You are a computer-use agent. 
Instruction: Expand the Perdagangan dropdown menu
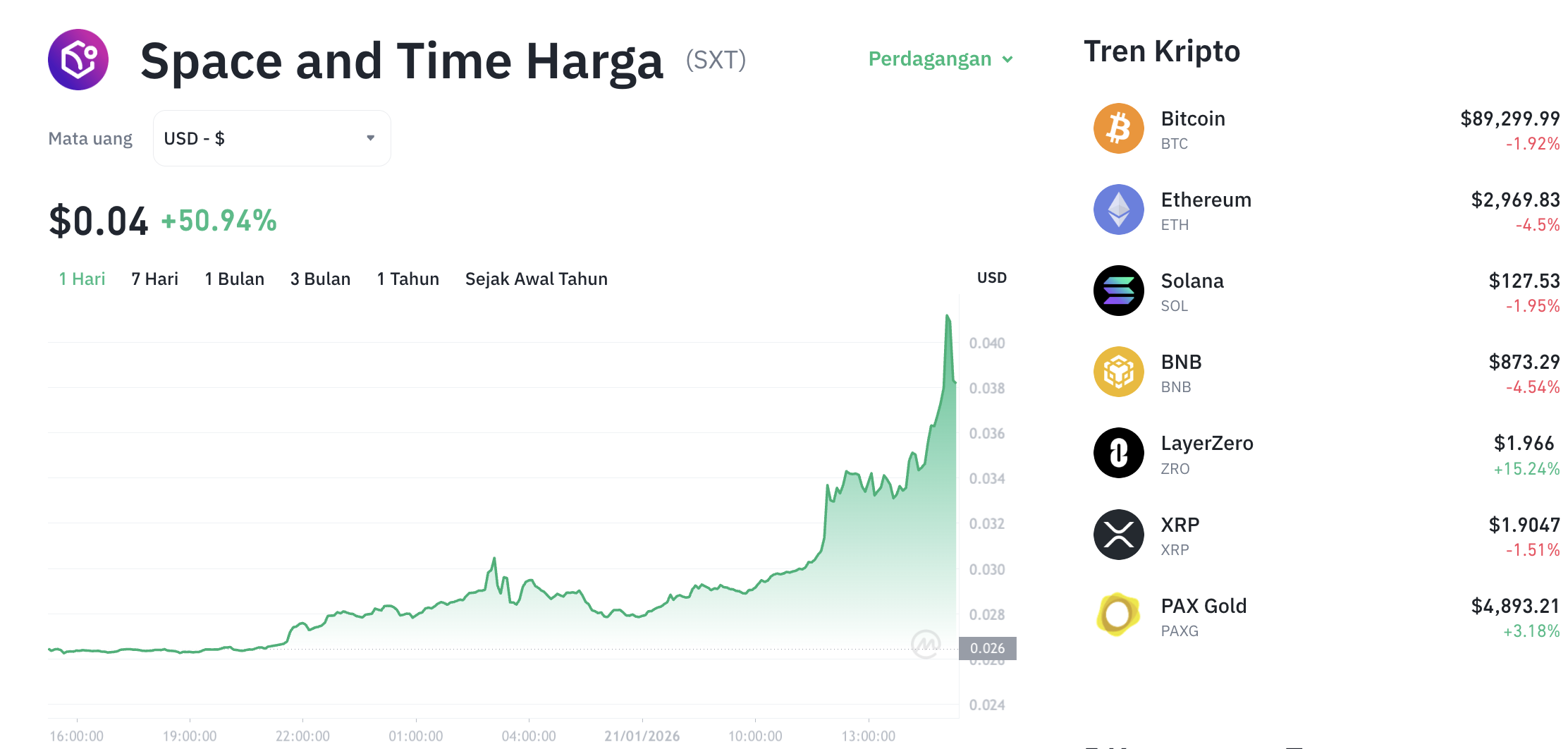click(940, 59)
